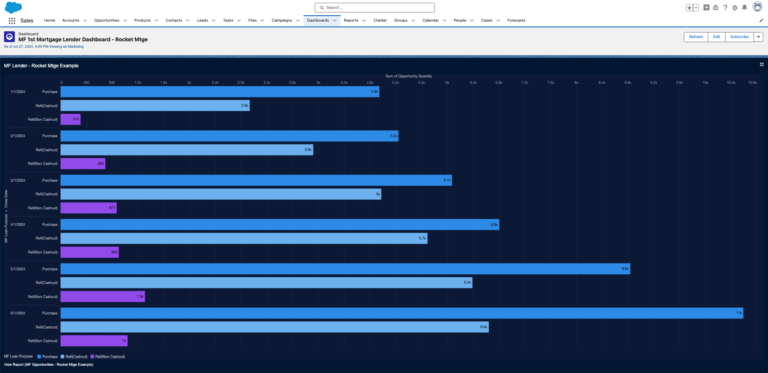768x373 pixels.
Task: Click the 3/1/2024 Refi(Non Cashout) bar
Action: [89, 208]
